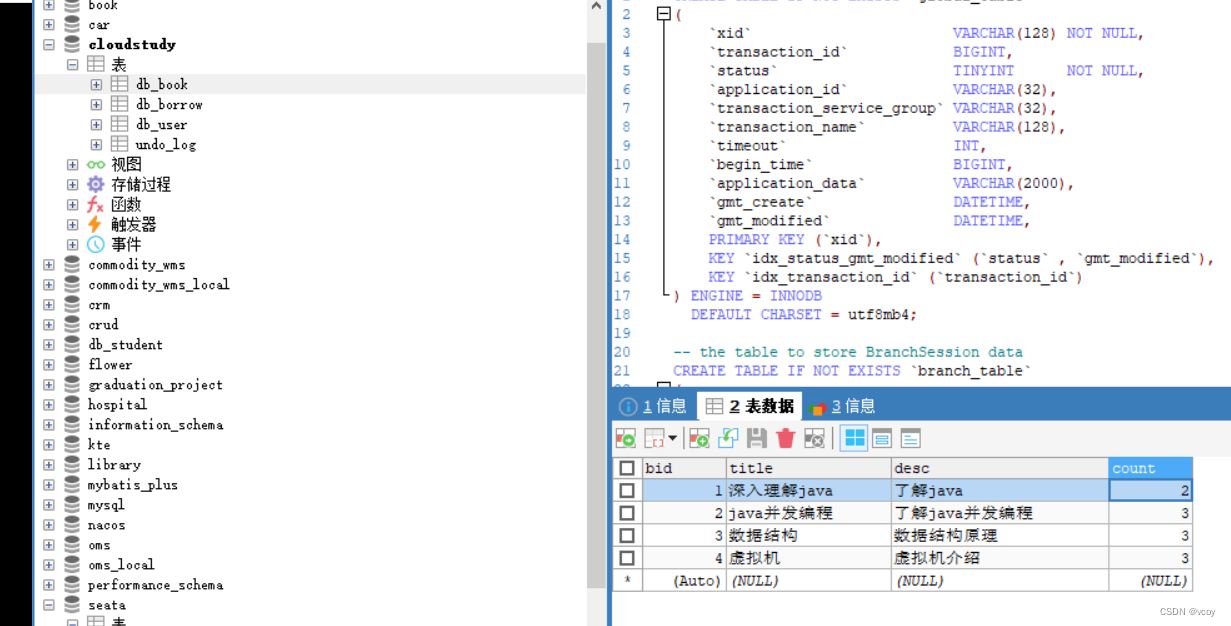1231x626 pixels.
Task: Select the db_student database label
Action: tap(125, 344)
